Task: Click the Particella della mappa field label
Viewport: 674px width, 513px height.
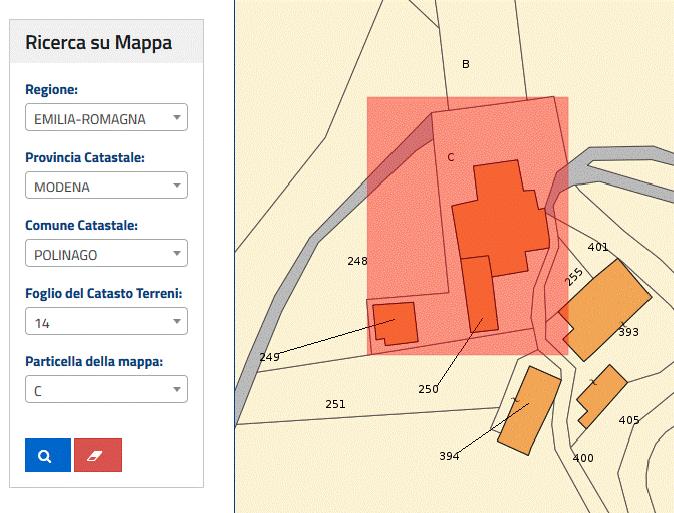Action: 94,361
